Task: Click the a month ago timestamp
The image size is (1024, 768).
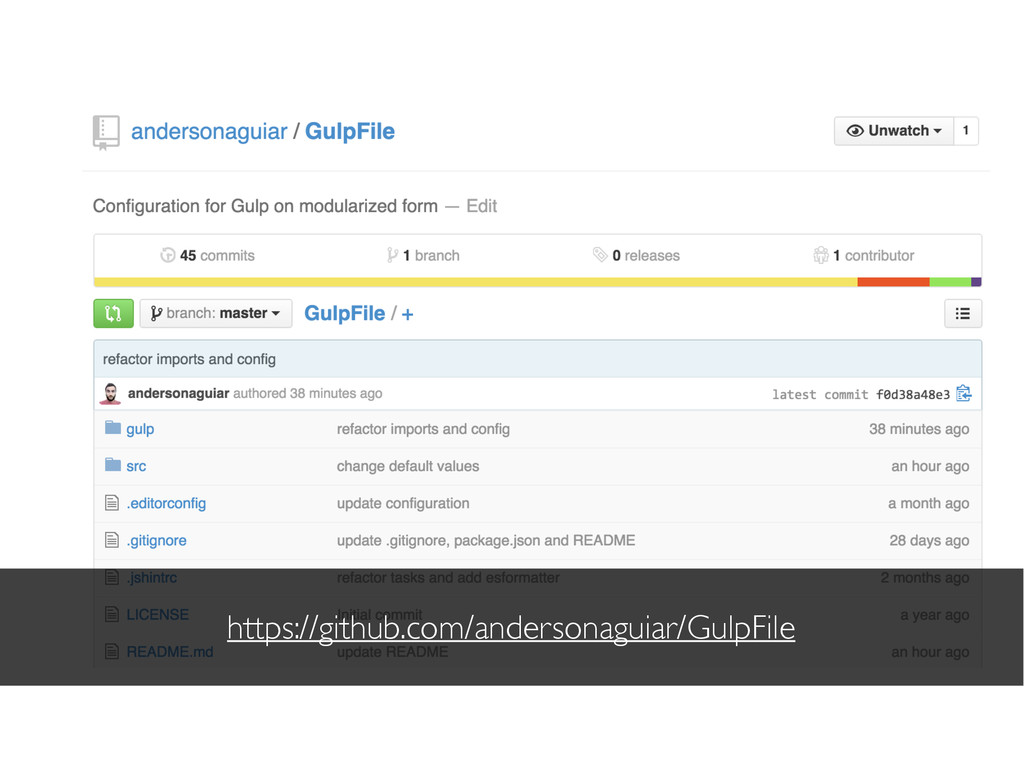Action: (929, 504)
